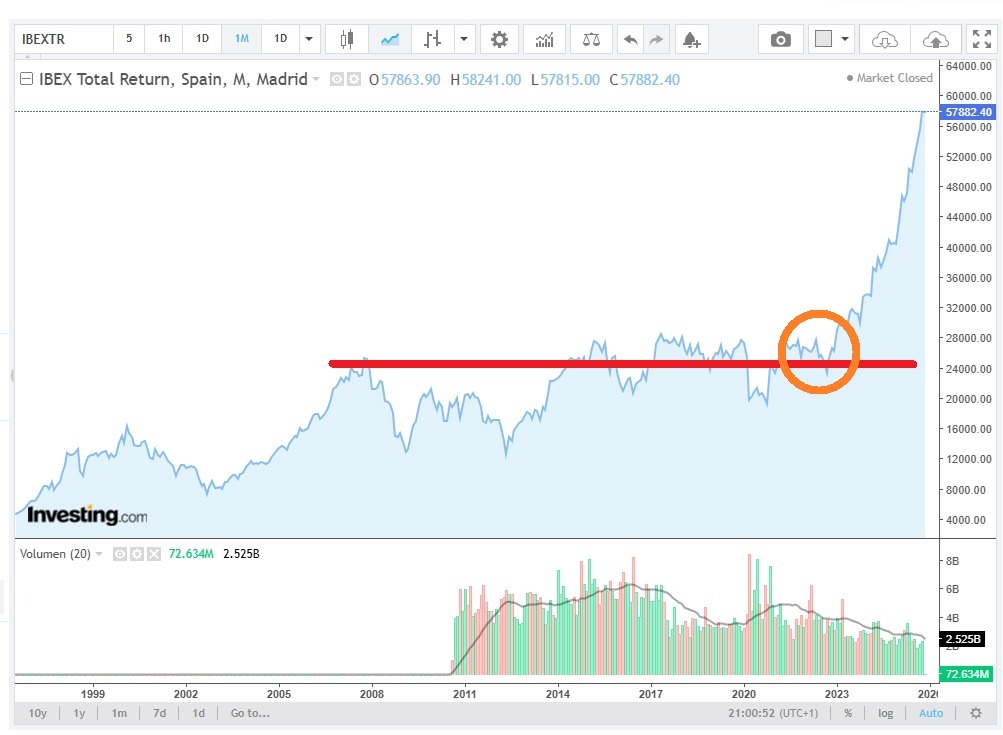Take a chart snapshot with the camera
Image resolution: width=1003 pixels, height=735 pixels.
click(x=780, y=39)
